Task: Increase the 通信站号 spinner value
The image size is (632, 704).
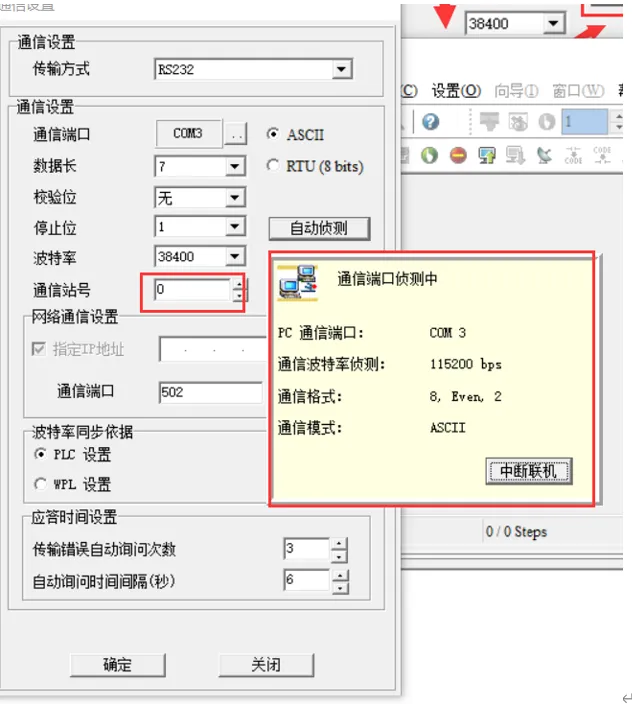Action: click(x=239, y=285)
